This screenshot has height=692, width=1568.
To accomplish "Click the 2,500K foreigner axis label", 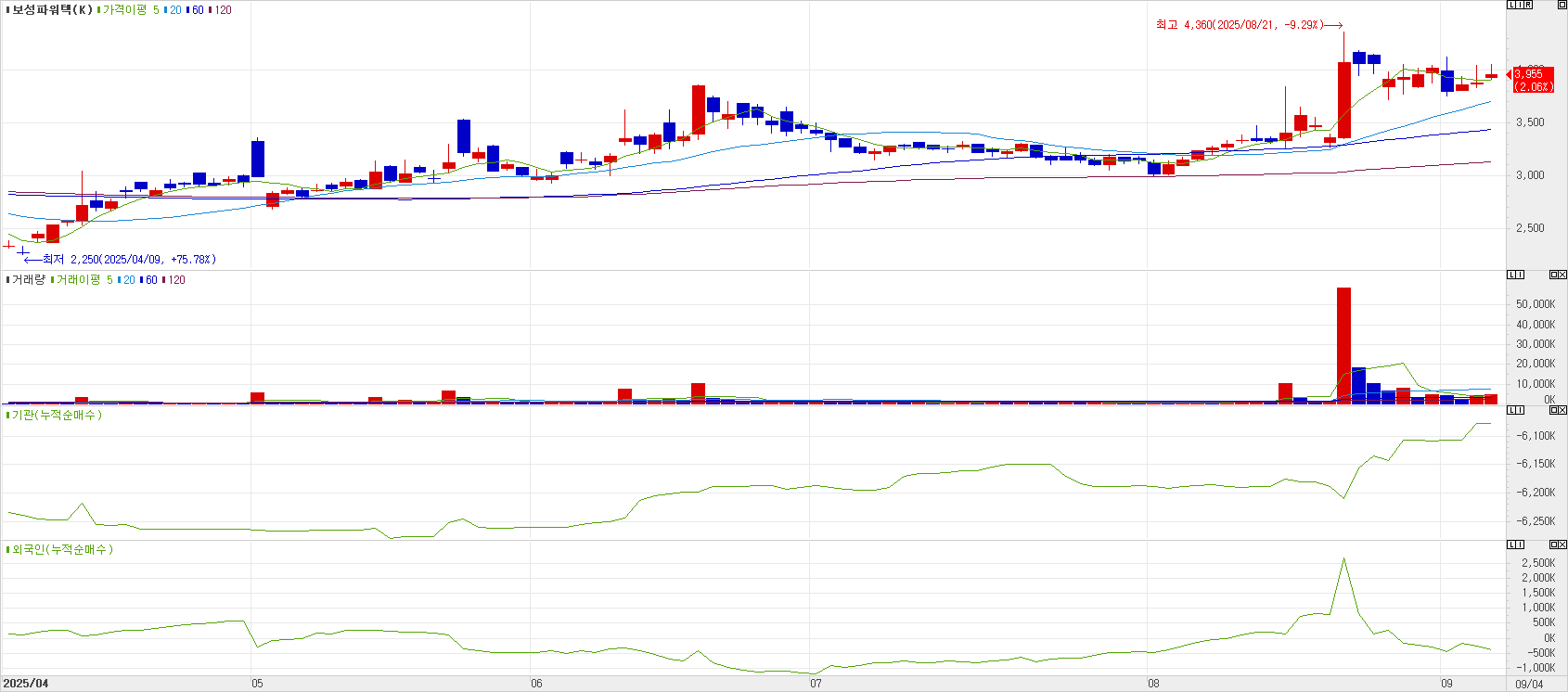I will pos(1538,563).
